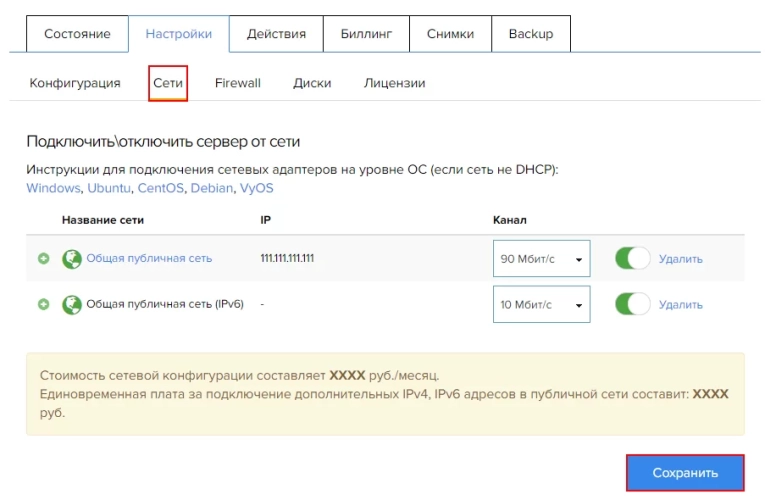Screen dimensions: 765x499
Task: Switch to the Настройки tab
Action: tap(179, 34)
